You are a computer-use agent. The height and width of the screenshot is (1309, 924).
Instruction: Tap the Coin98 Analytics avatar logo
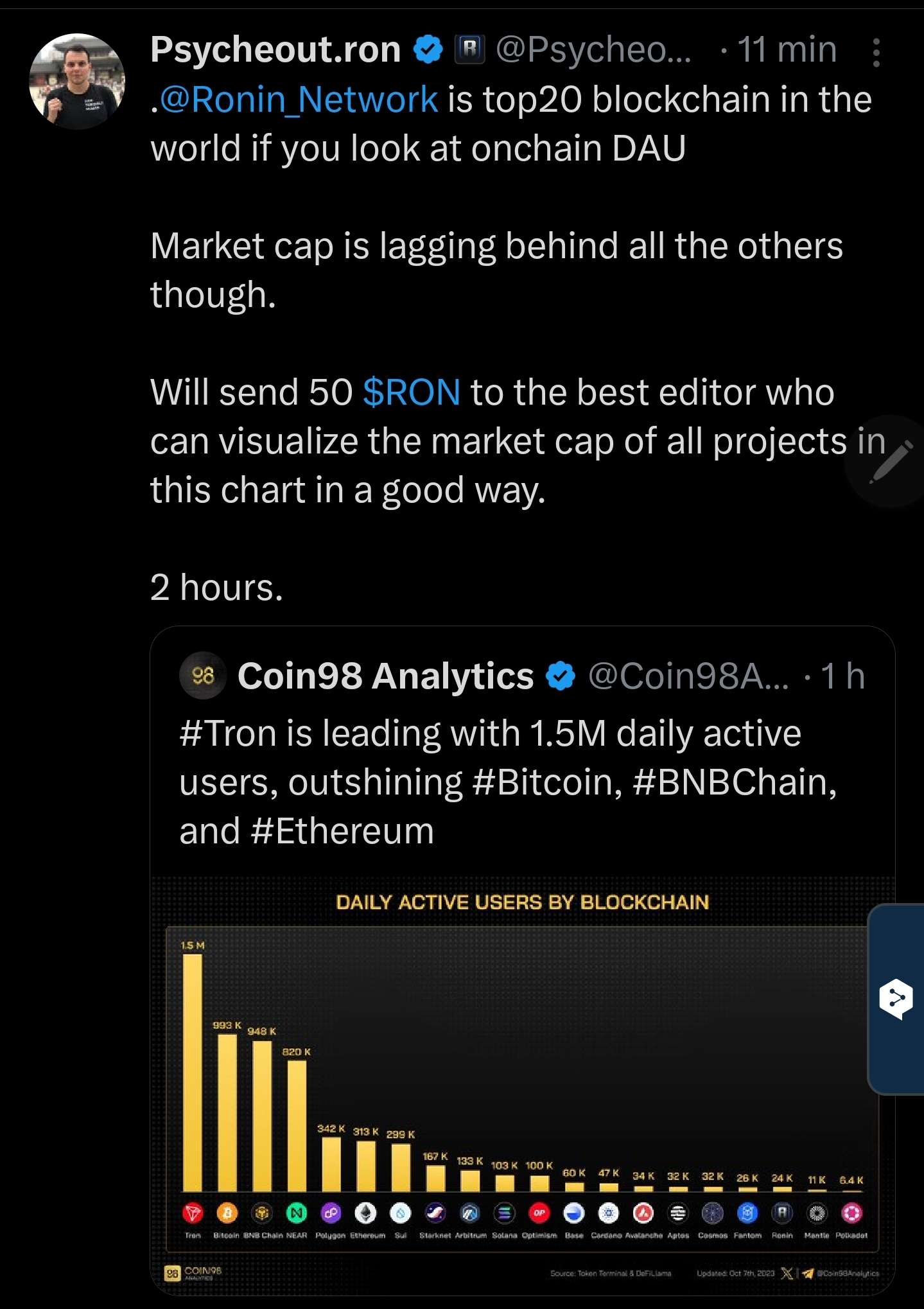pyautogui.click(x=203, y=676)
